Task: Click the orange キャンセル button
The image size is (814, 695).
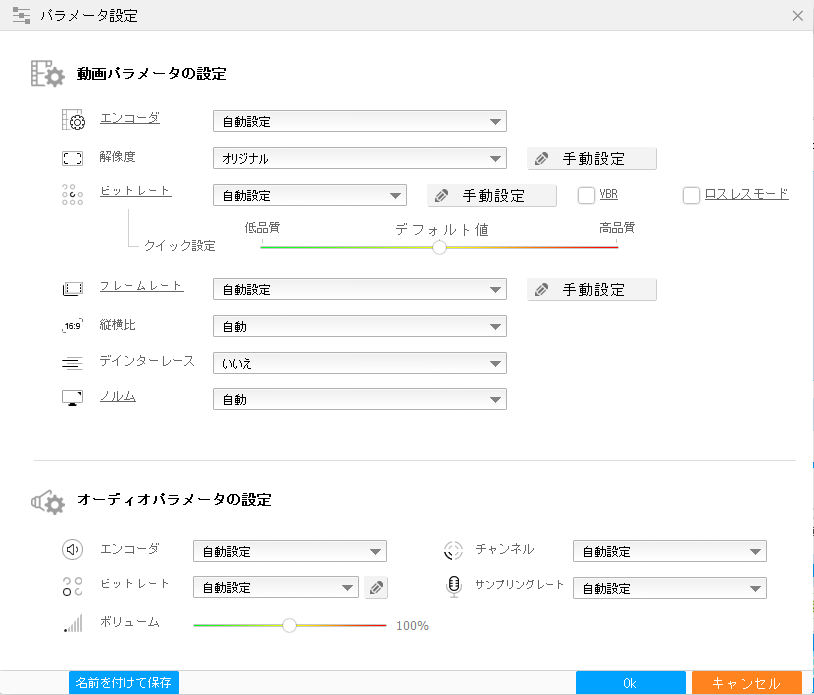Action: (x=747, y=683)
